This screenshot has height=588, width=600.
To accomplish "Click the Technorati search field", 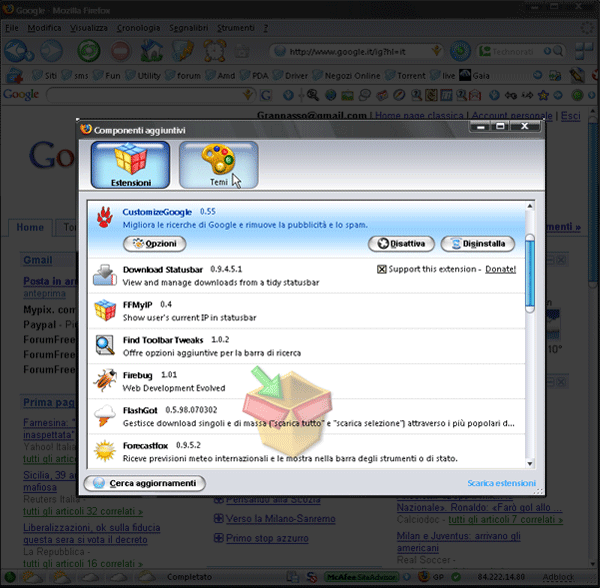I will (513, 51).
